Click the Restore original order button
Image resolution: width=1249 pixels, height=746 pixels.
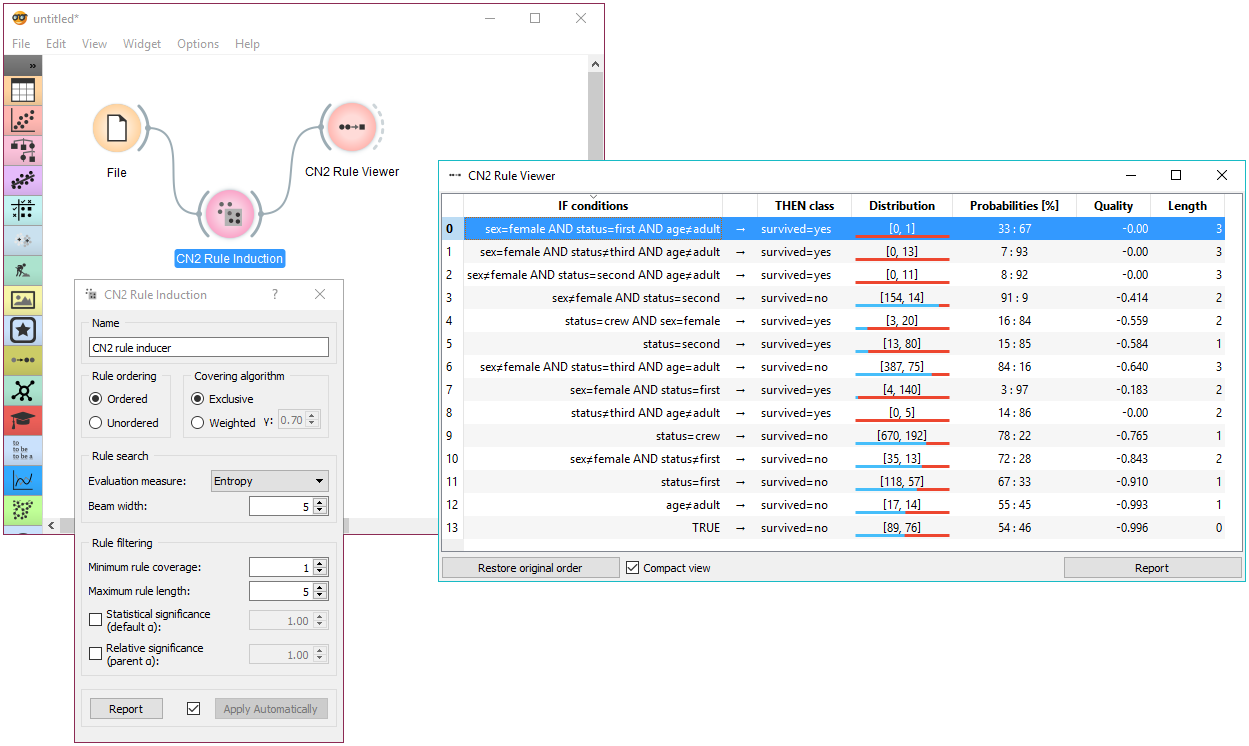(530, 567)
